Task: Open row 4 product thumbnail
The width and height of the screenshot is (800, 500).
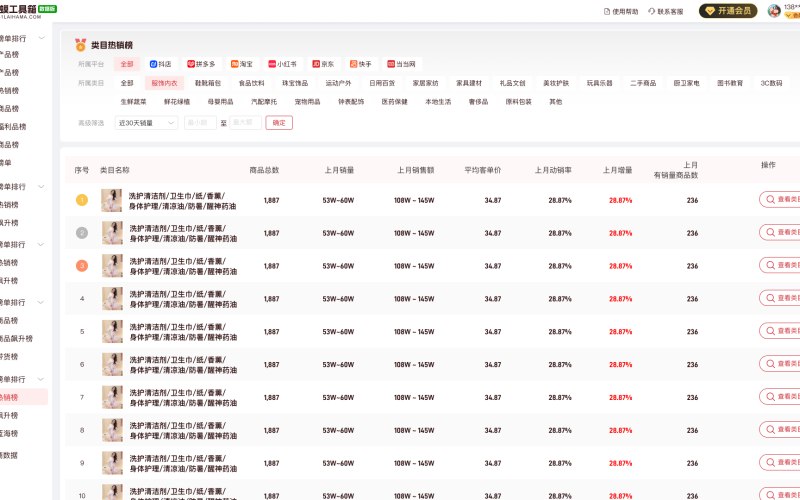Action: 112,298
